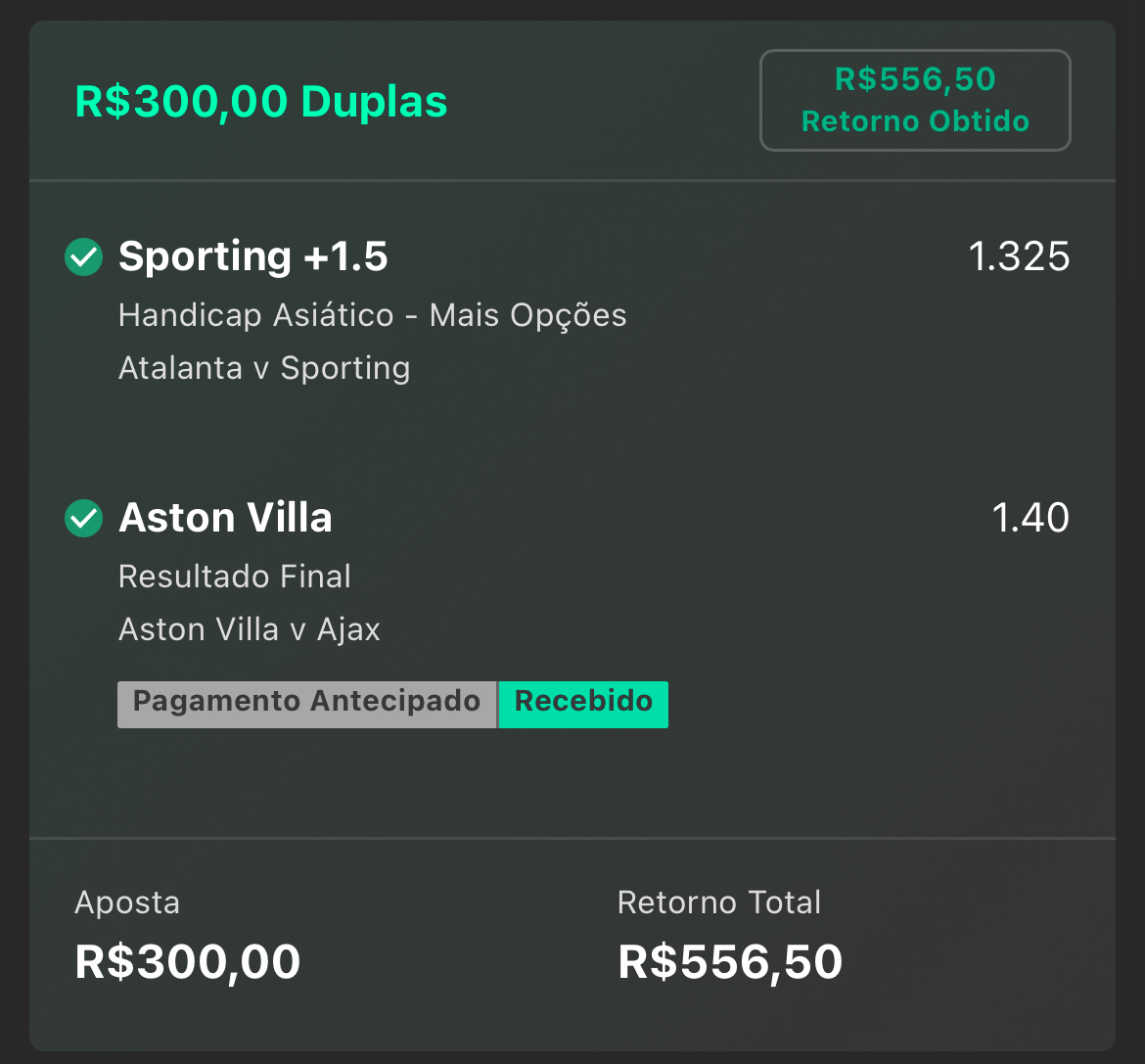Select the R$300,00 Duplas heading
1145x1064 pixels.
pyautogui.click(x=260, y=101)
